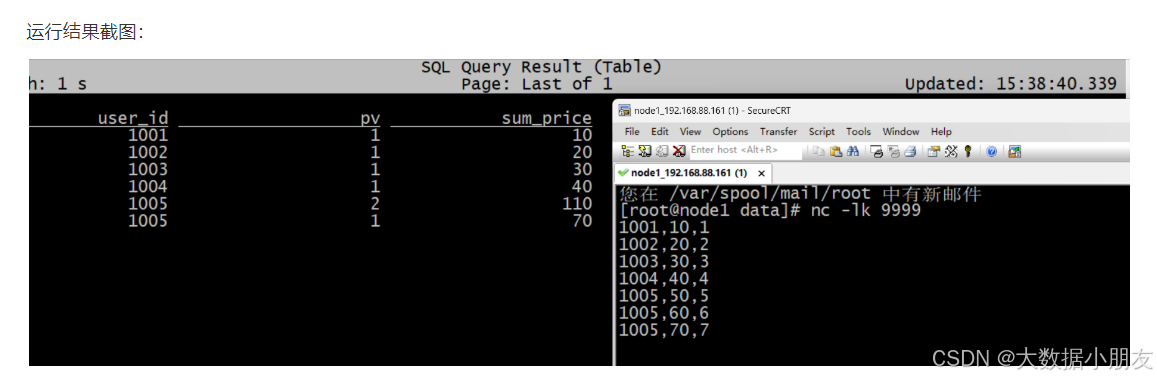Click the Reconnect toolbar icon
The image size is (1157, 379).
[x=662, y=151]
